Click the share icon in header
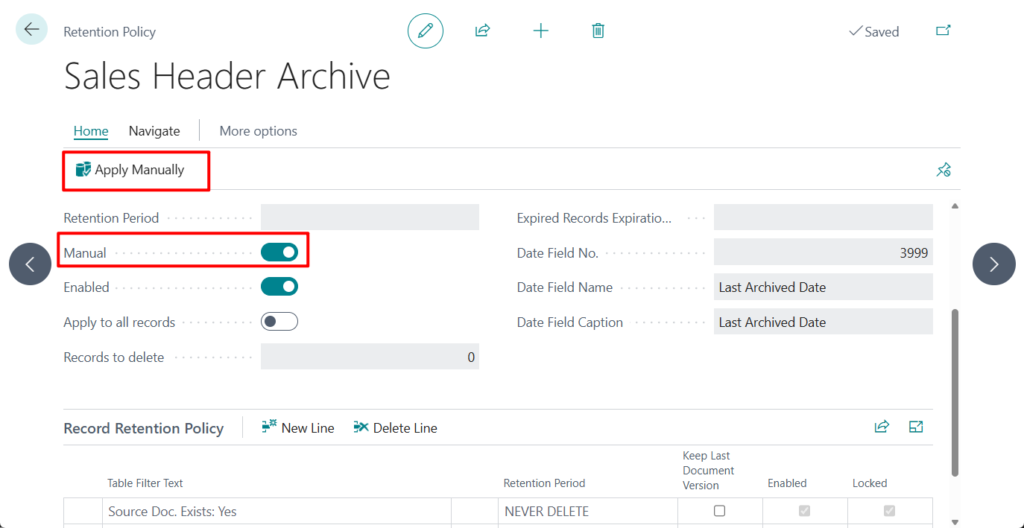Image resolution: width=1024 pixels, height=528 pixels. coord(482,31)
